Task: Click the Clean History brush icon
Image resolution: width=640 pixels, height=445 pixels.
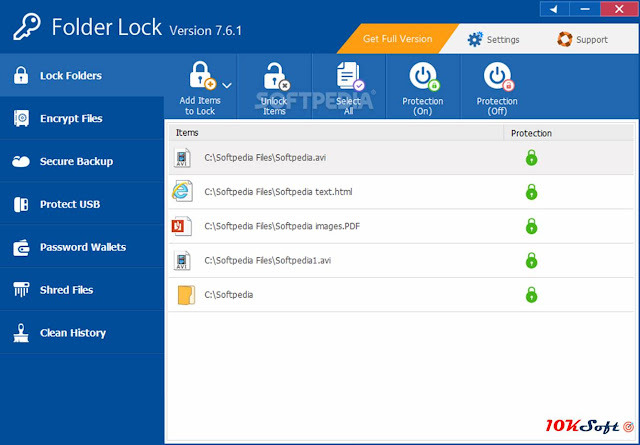Action: tap(21, 333)
